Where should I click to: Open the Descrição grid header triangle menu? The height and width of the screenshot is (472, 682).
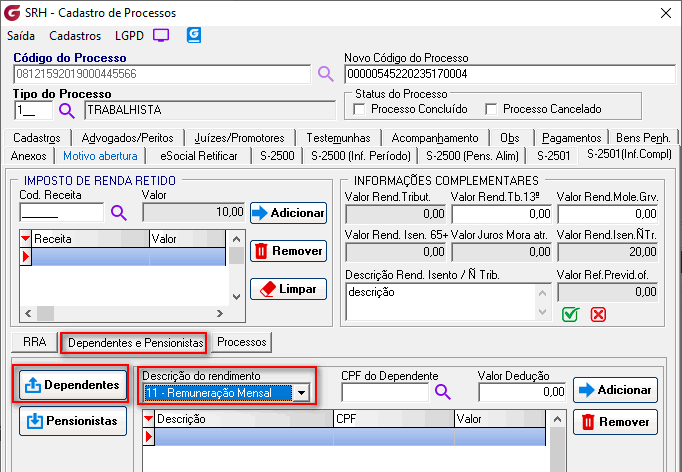tap(150, 419)
